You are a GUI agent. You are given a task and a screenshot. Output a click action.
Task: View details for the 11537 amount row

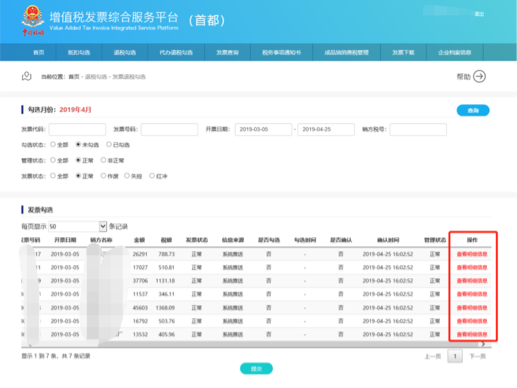coord(472,294)
